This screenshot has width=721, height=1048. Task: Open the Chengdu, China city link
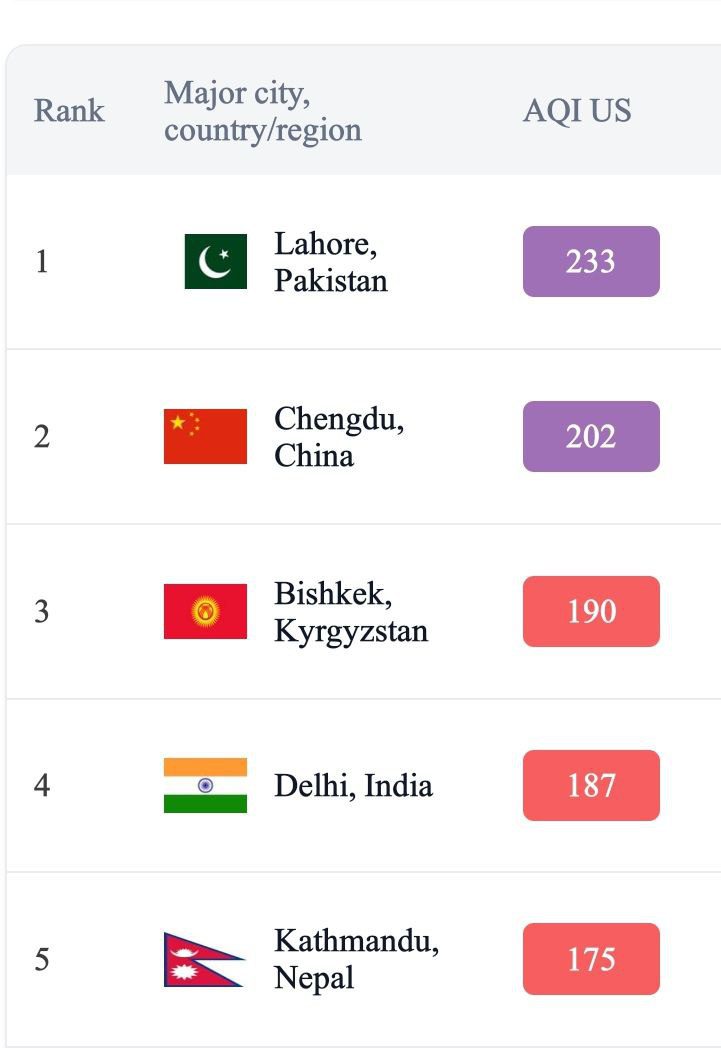(338, 436)
